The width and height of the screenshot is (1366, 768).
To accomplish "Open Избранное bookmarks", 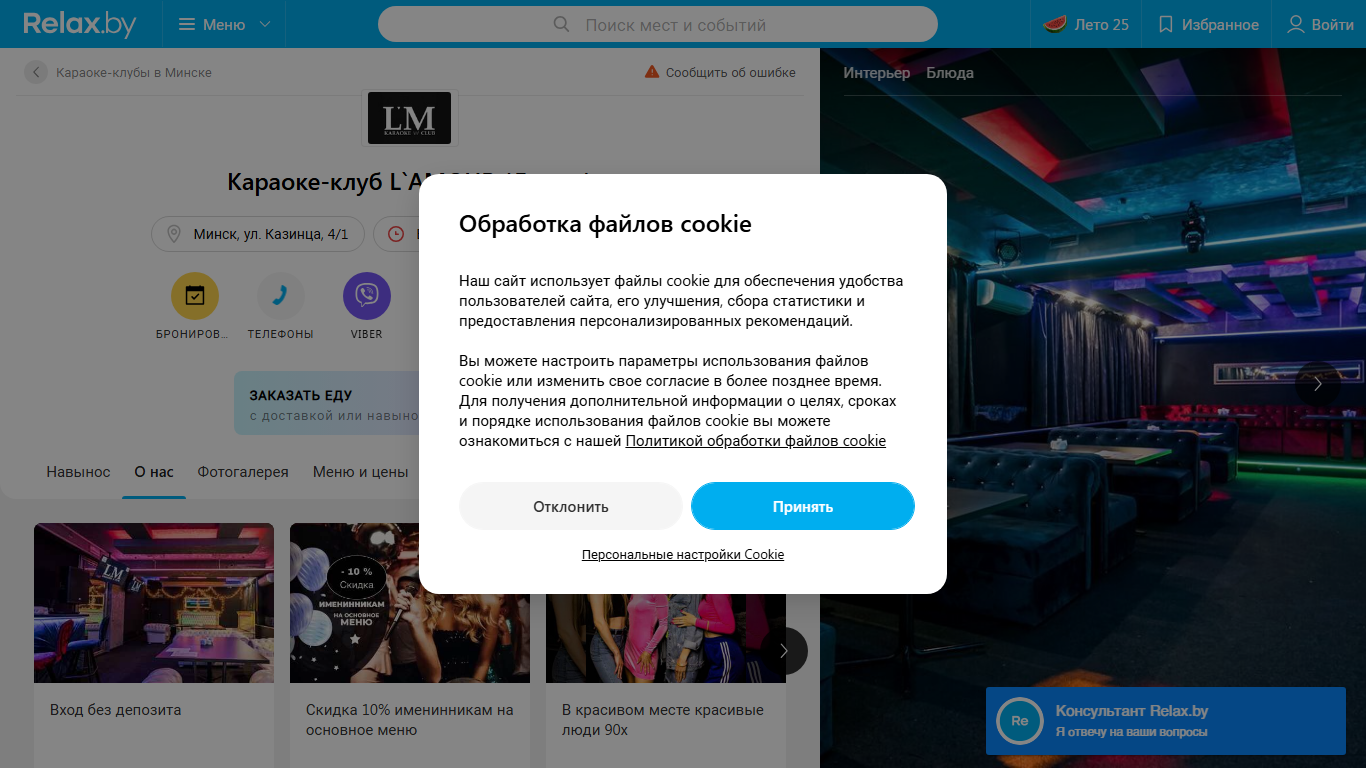I will 1209,24.
